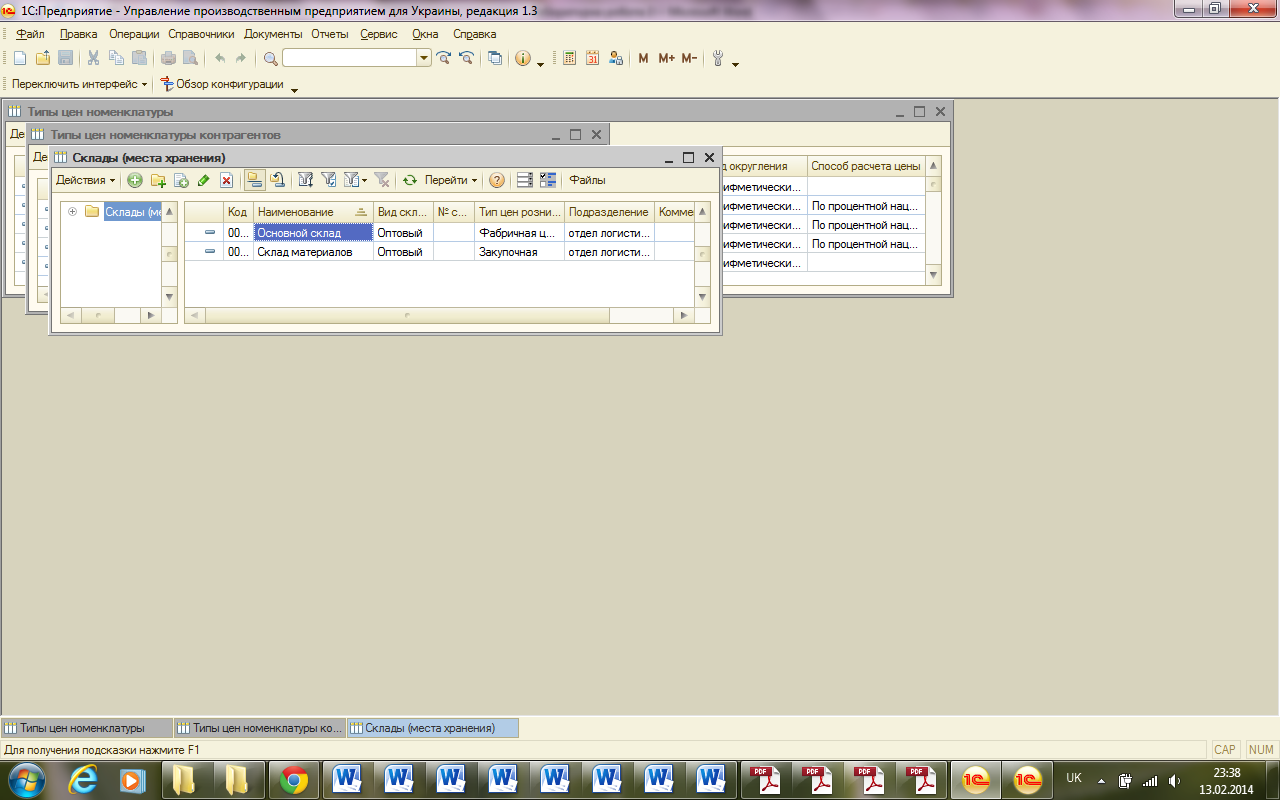Viewport: 1280px width, 800px height.
Task: Click the list settings icon before Файлы
Action: (x=524, y=180)
